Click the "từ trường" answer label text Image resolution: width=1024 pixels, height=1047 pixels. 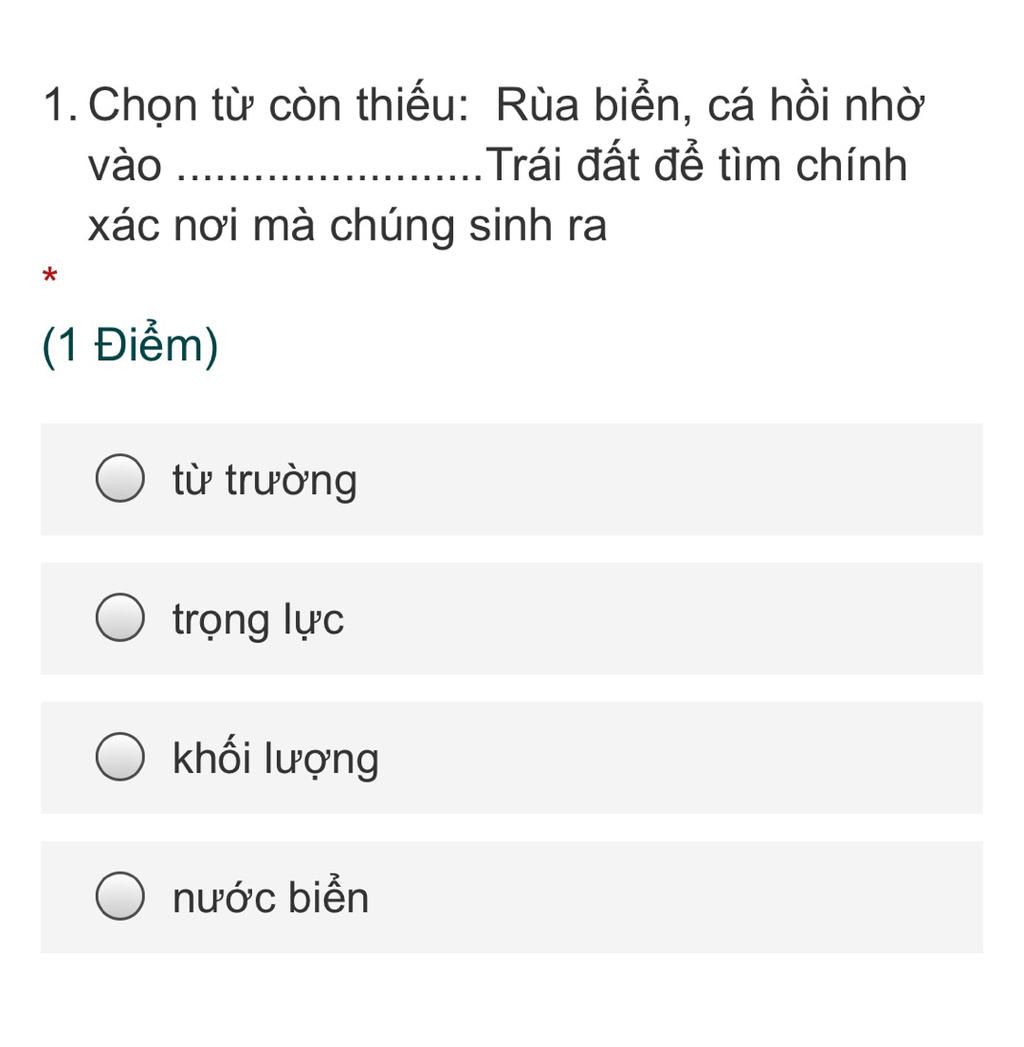tap(264, 480)
